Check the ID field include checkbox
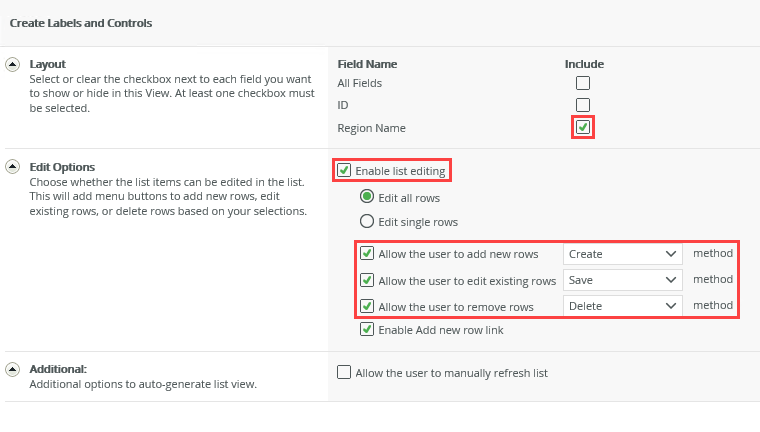760x432 pixels. click(583, 105)
